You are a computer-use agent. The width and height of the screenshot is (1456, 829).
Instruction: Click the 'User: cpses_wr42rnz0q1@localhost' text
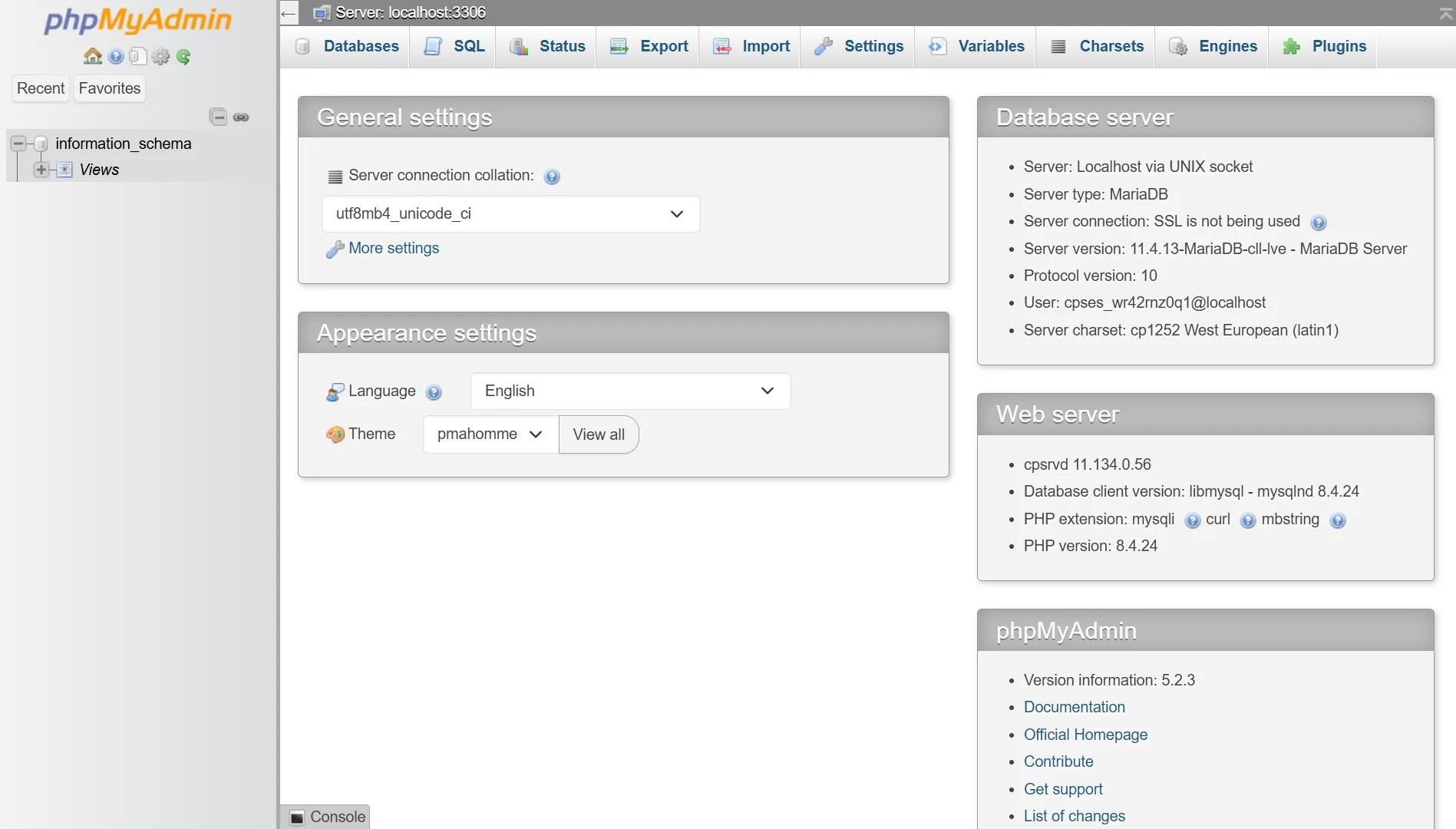click(1144, 302)
